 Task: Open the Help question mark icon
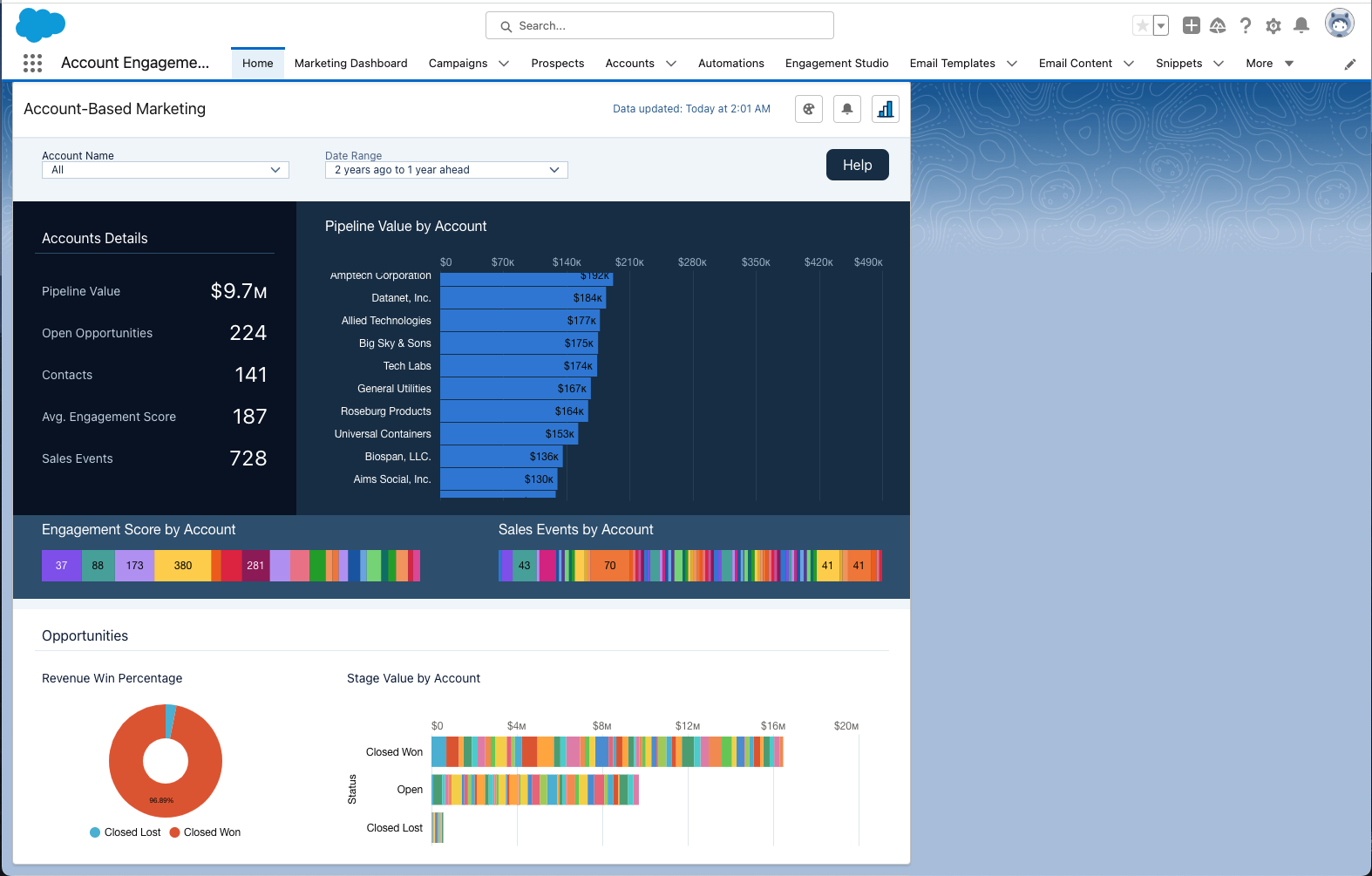pos(1246,25)
